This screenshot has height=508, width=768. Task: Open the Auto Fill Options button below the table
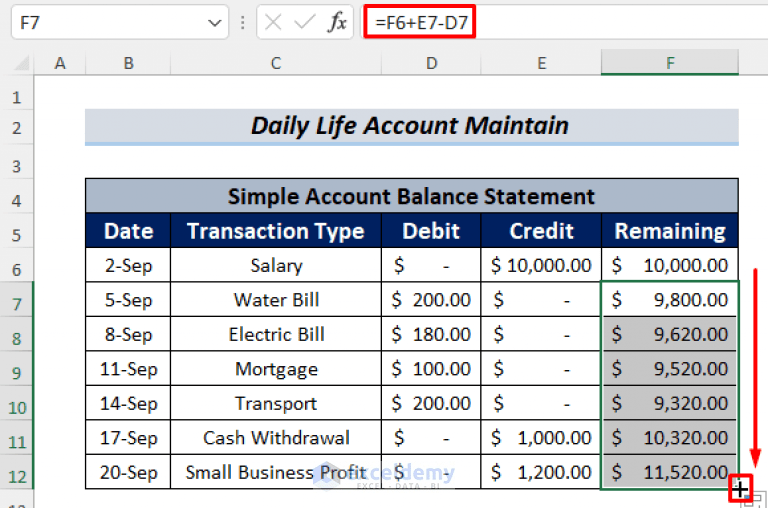[x=755, y=502]
